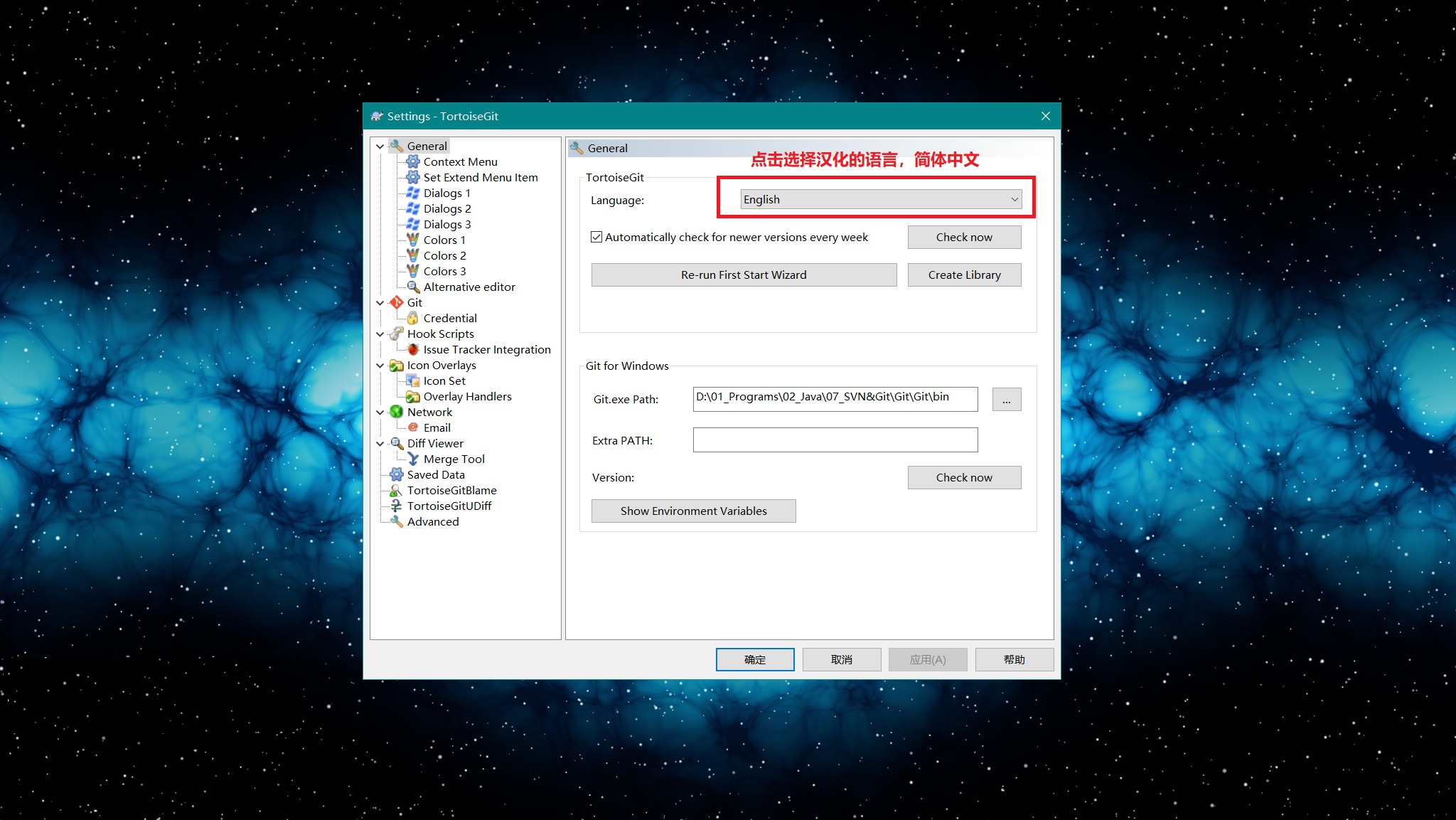Collapse the Icon Overlays tree node
The width and height of the screenshot is (1456, 820).
coord(380,366)
